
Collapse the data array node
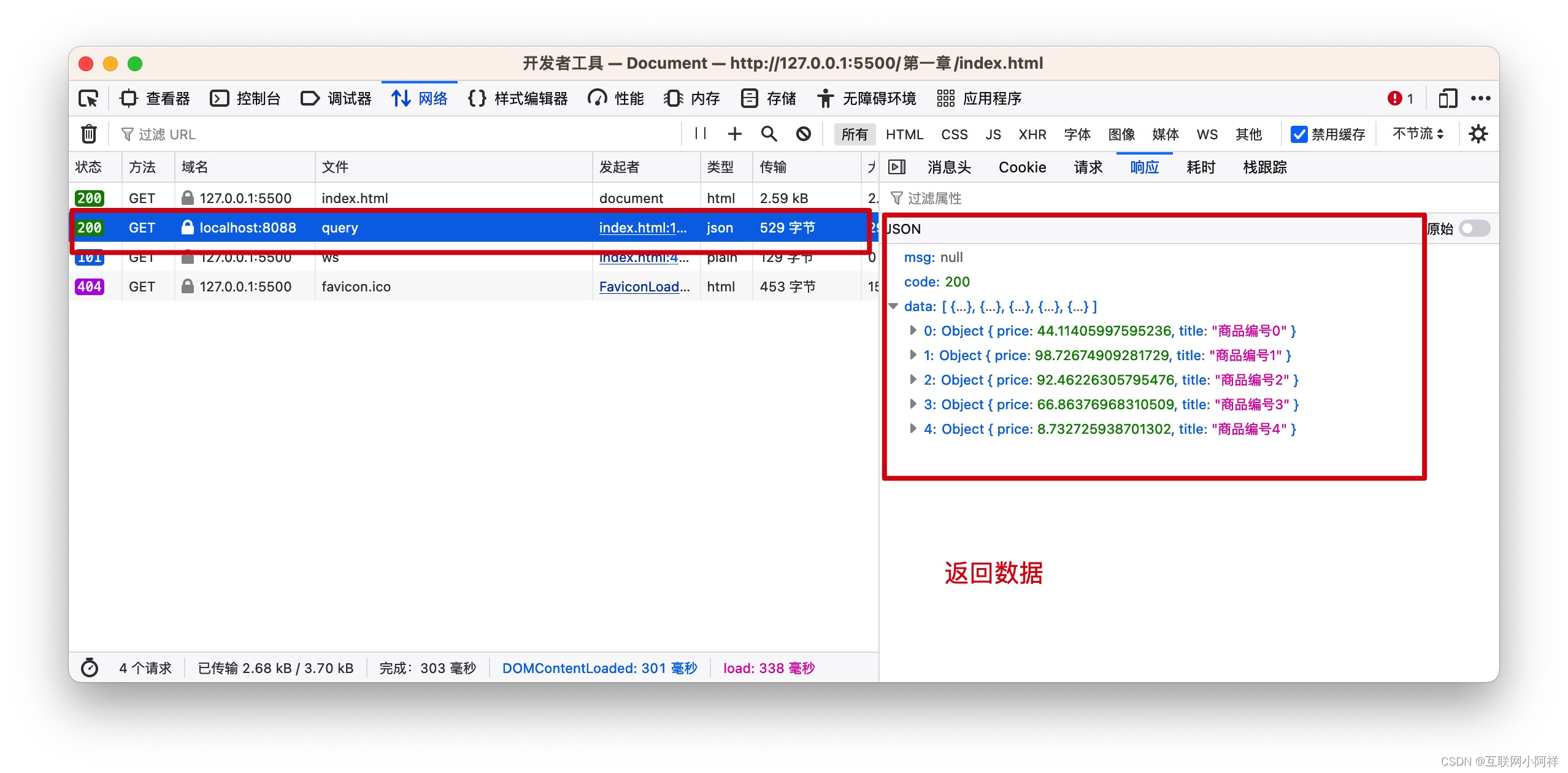pyautogui.click(x=894, y=306)
